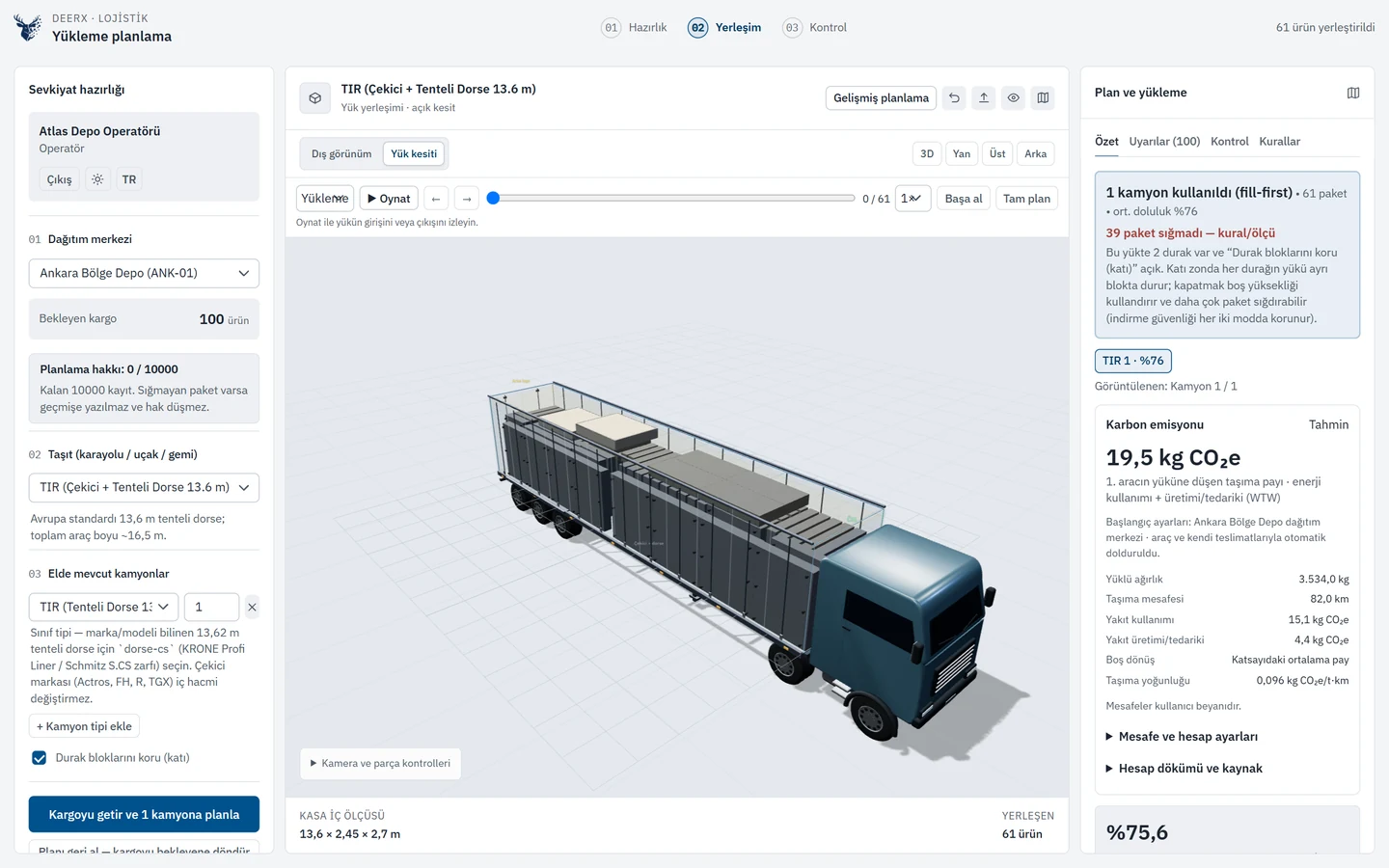Switch to Dış görünüm view
This screenshot has width=1389, height=868.
coord(341,153)
